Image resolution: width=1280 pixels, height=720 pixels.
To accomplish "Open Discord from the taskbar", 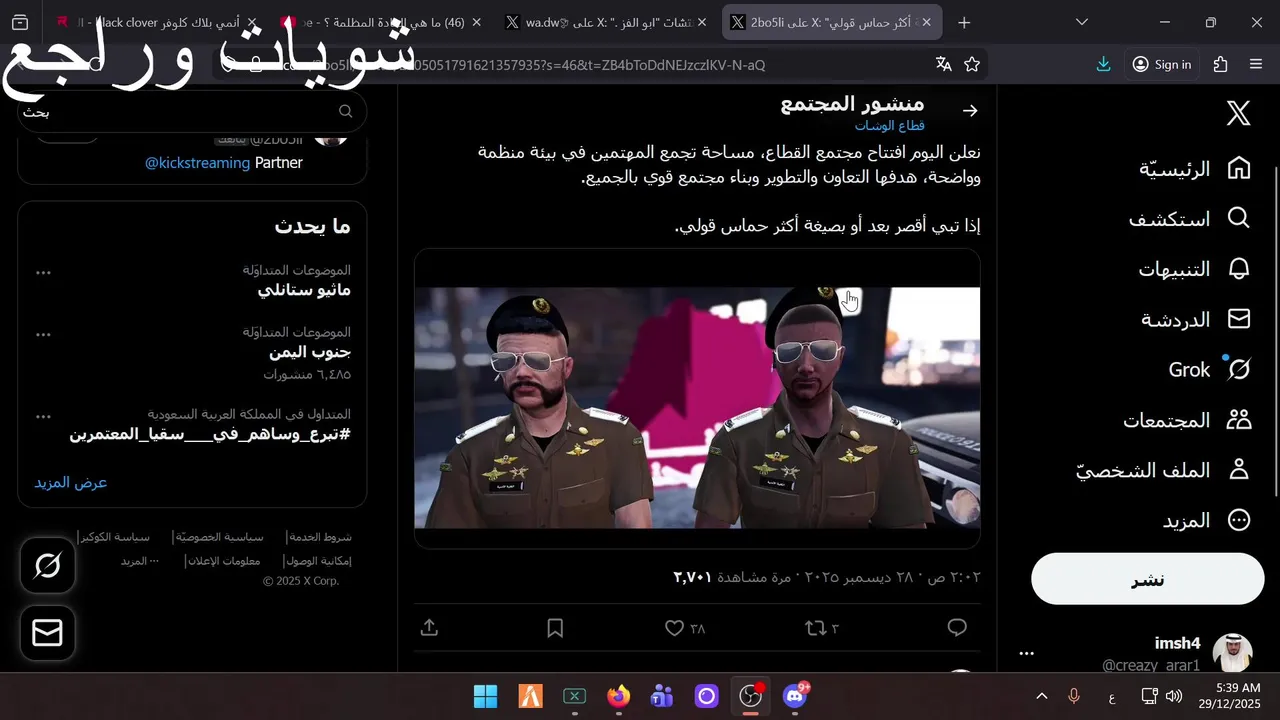I will coord(796,696).
